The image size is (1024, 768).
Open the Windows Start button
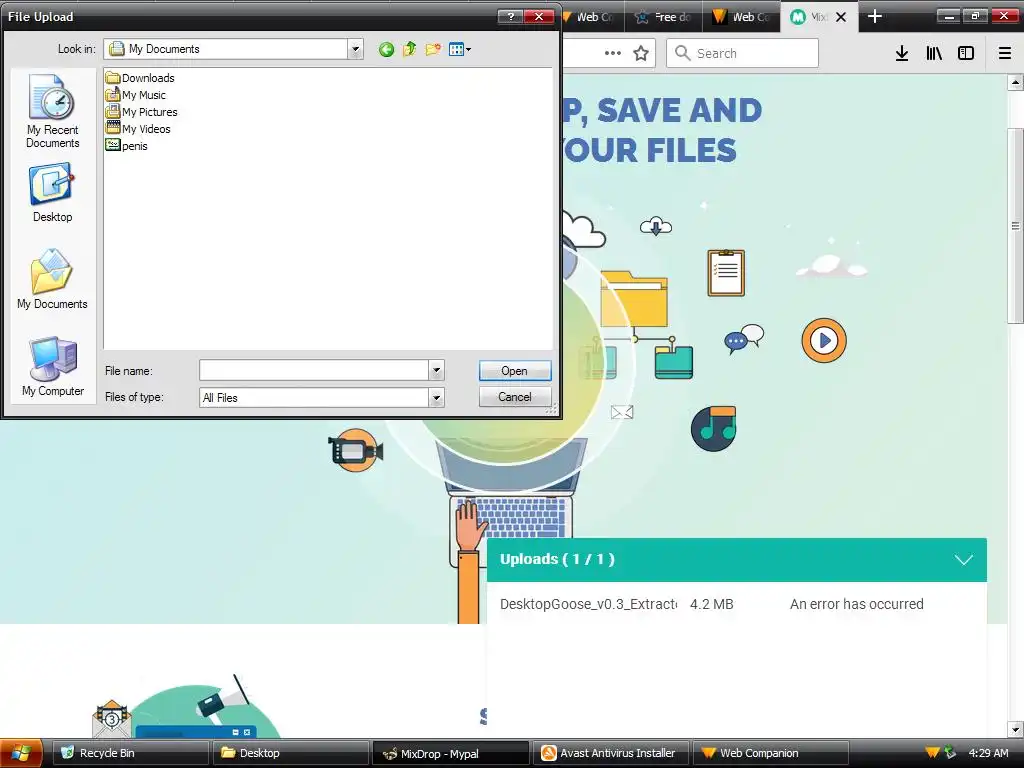[21, 753]
